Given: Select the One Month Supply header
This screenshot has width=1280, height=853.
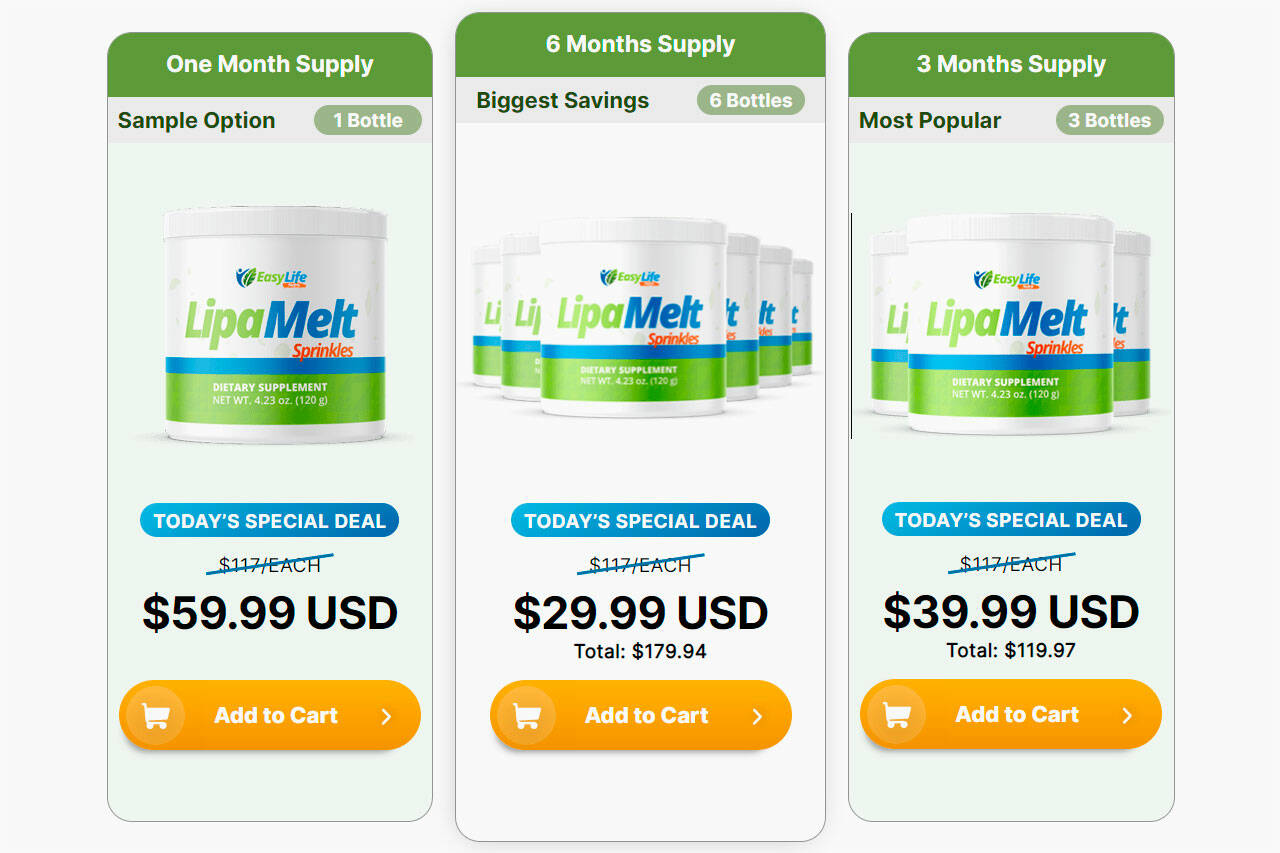Looking at the screenshot, I should 270,65.
